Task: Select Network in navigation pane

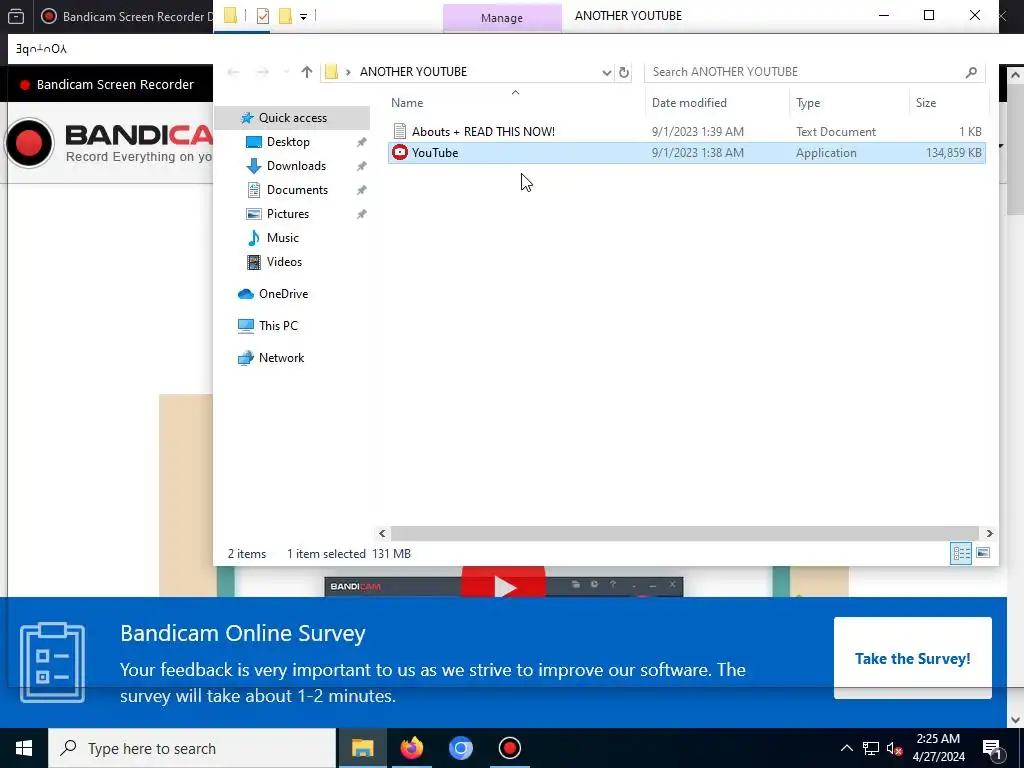Action: tap(281, 358)
